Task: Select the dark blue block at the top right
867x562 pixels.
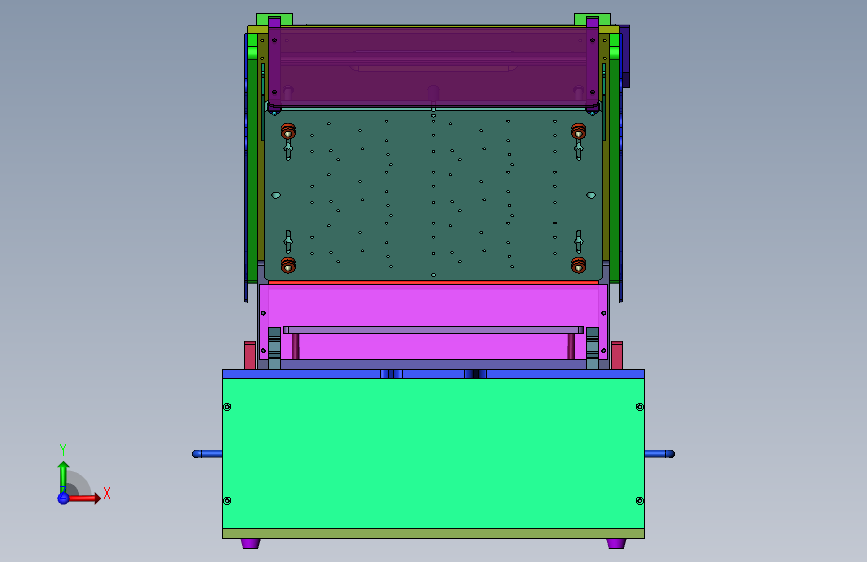Action: coord(625,56)
